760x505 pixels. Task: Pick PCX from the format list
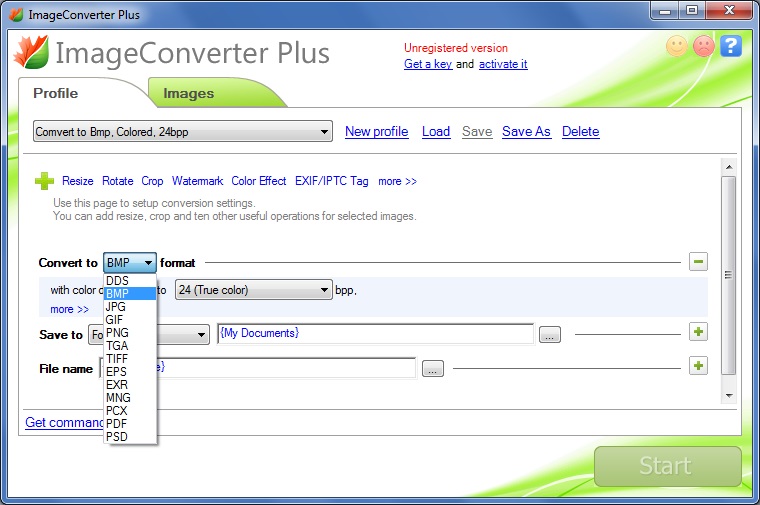[130, 411]
